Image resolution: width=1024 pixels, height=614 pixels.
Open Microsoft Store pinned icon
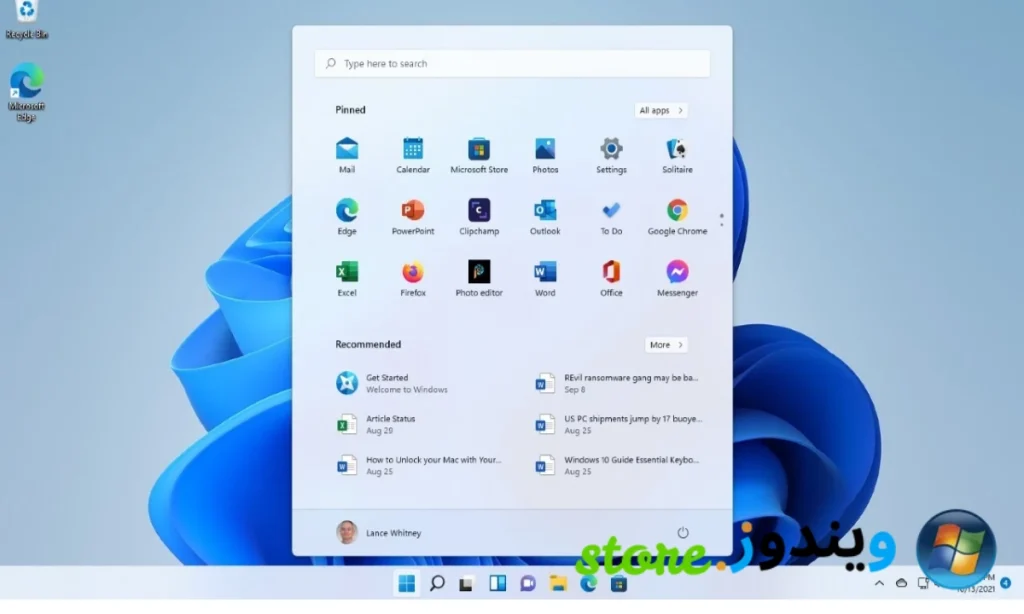click(x=479, y=150)
